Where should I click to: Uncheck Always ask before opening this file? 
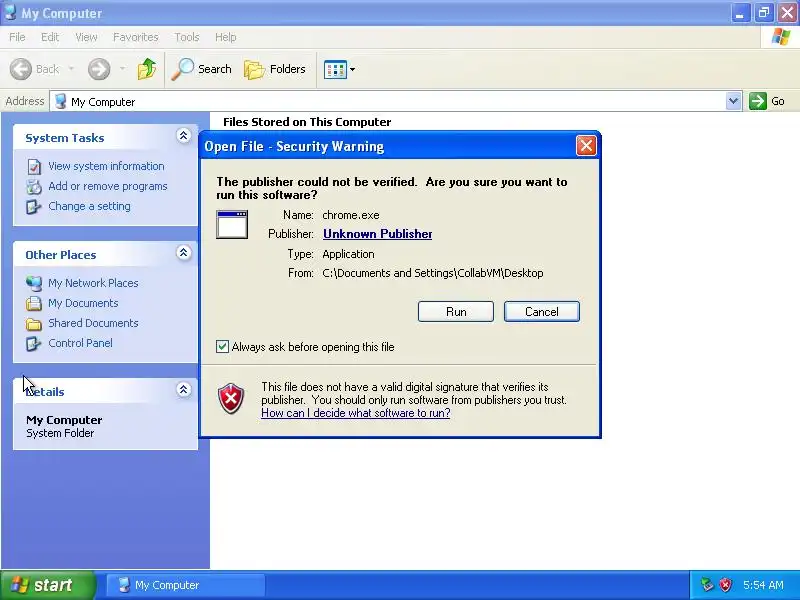tap(222, 347)
